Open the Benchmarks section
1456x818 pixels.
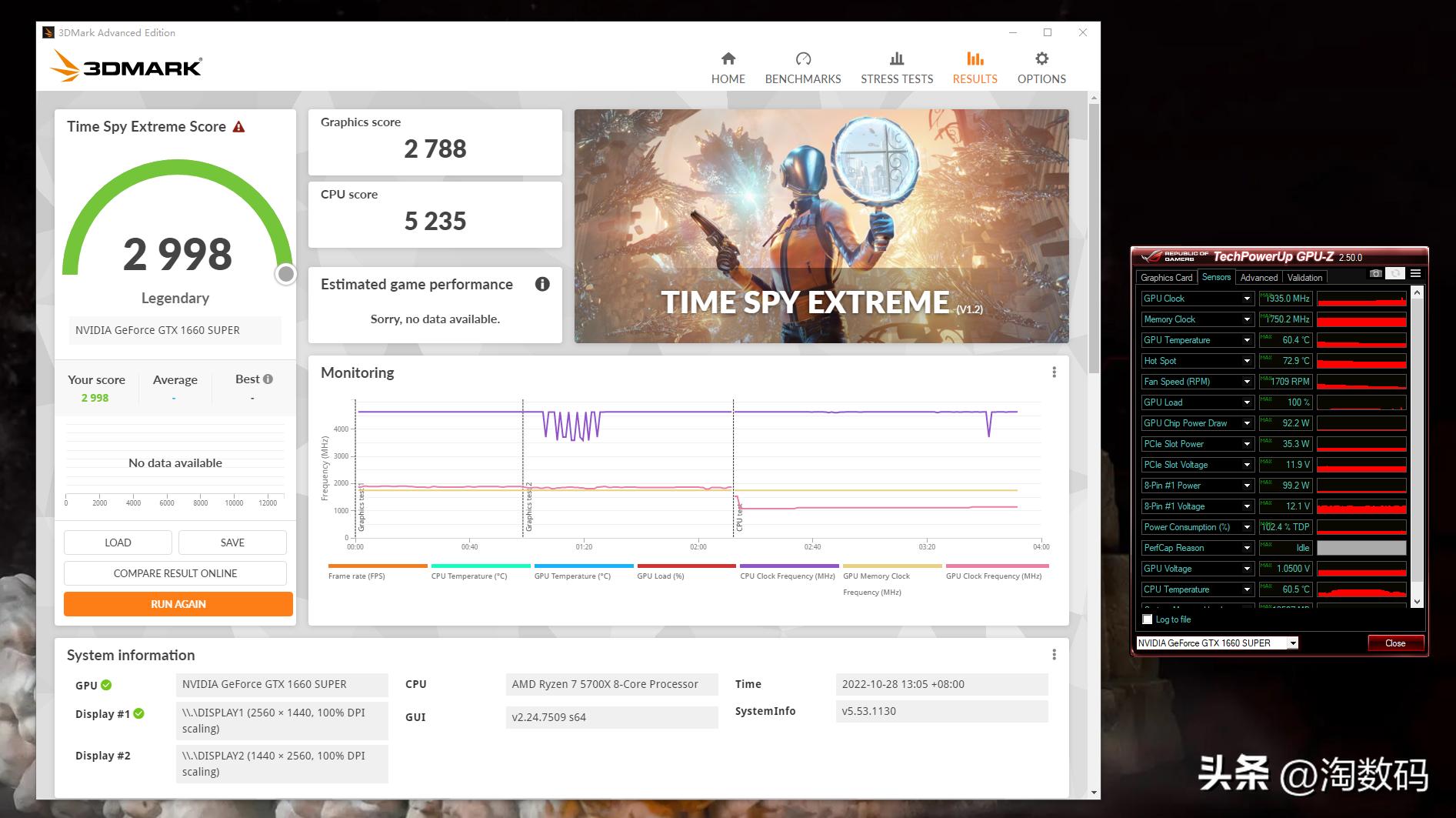(x=802, y=67)
